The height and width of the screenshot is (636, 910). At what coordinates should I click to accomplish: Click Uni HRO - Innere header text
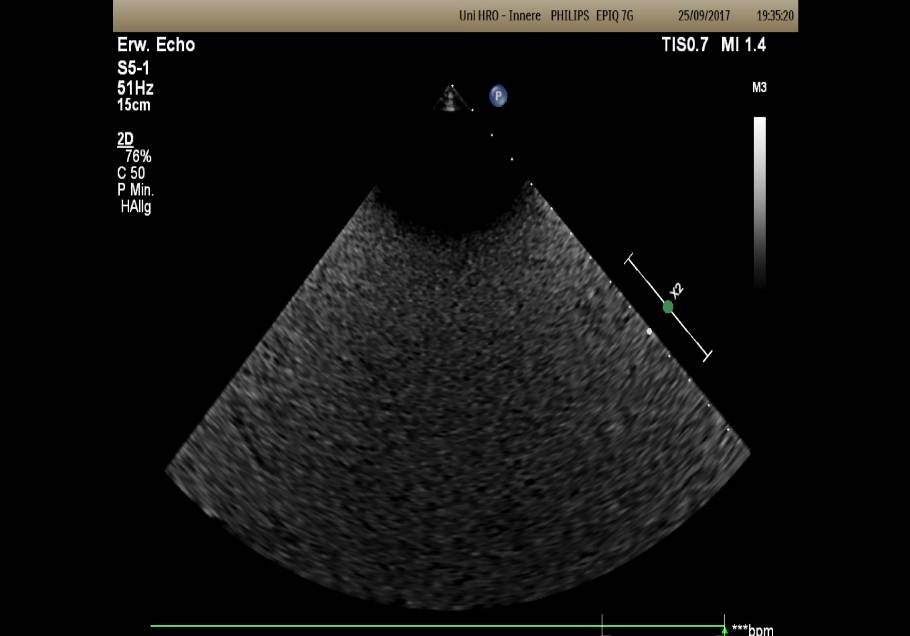pyautogui.click(x=499, y=16)
